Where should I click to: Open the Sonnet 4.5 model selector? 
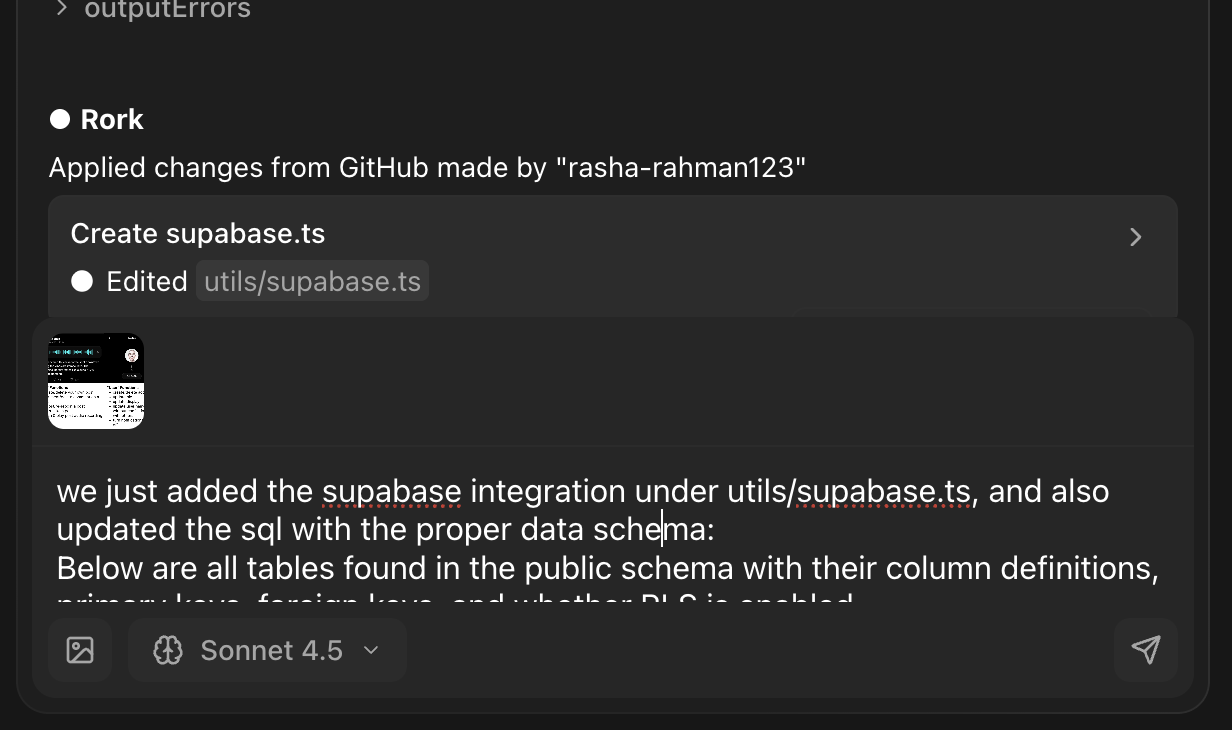tap(267, 650)
